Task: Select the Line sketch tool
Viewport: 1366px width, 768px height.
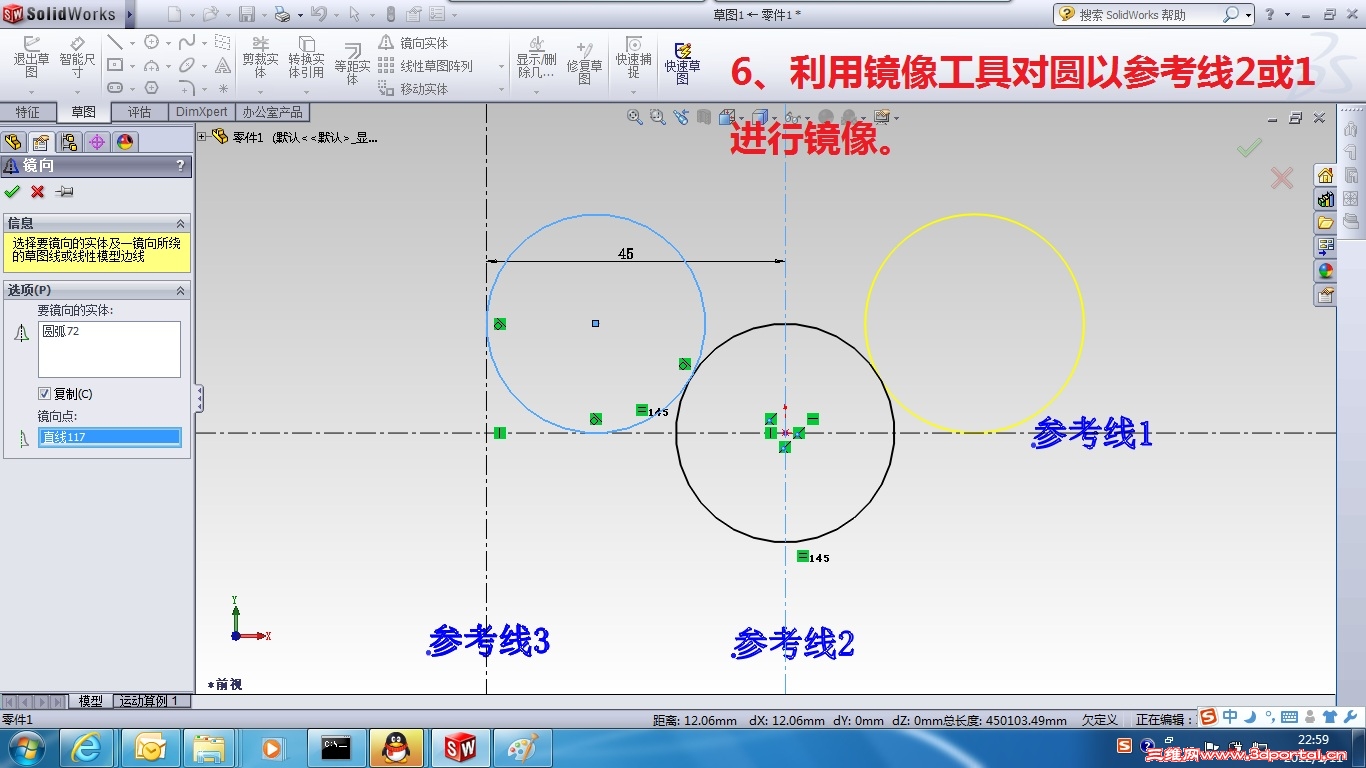Action: [x=115, y=42]
